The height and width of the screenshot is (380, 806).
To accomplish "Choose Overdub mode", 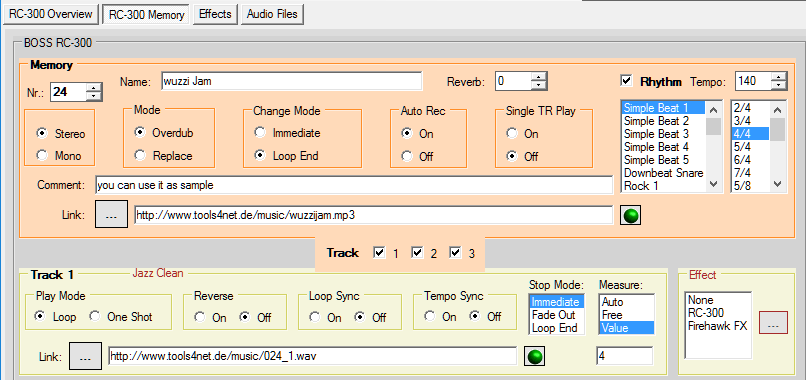I will click(139, 133).
